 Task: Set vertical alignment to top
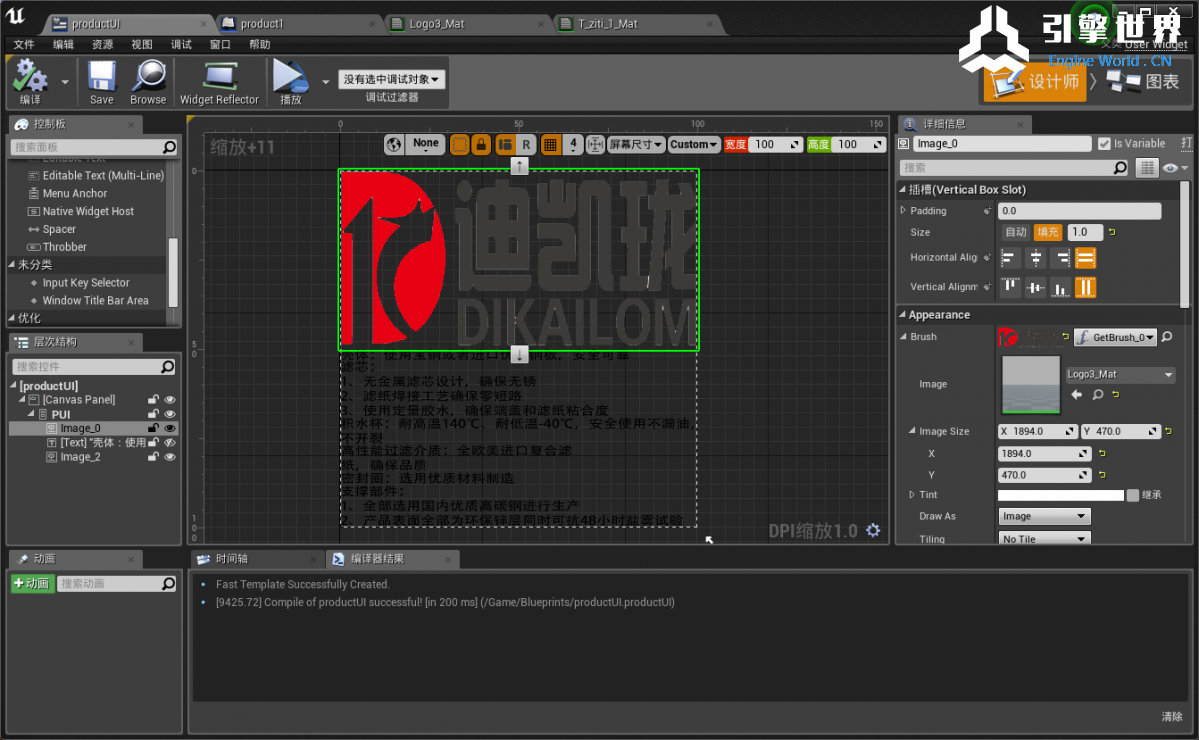pyautogui.click(x=1010, y=287)
